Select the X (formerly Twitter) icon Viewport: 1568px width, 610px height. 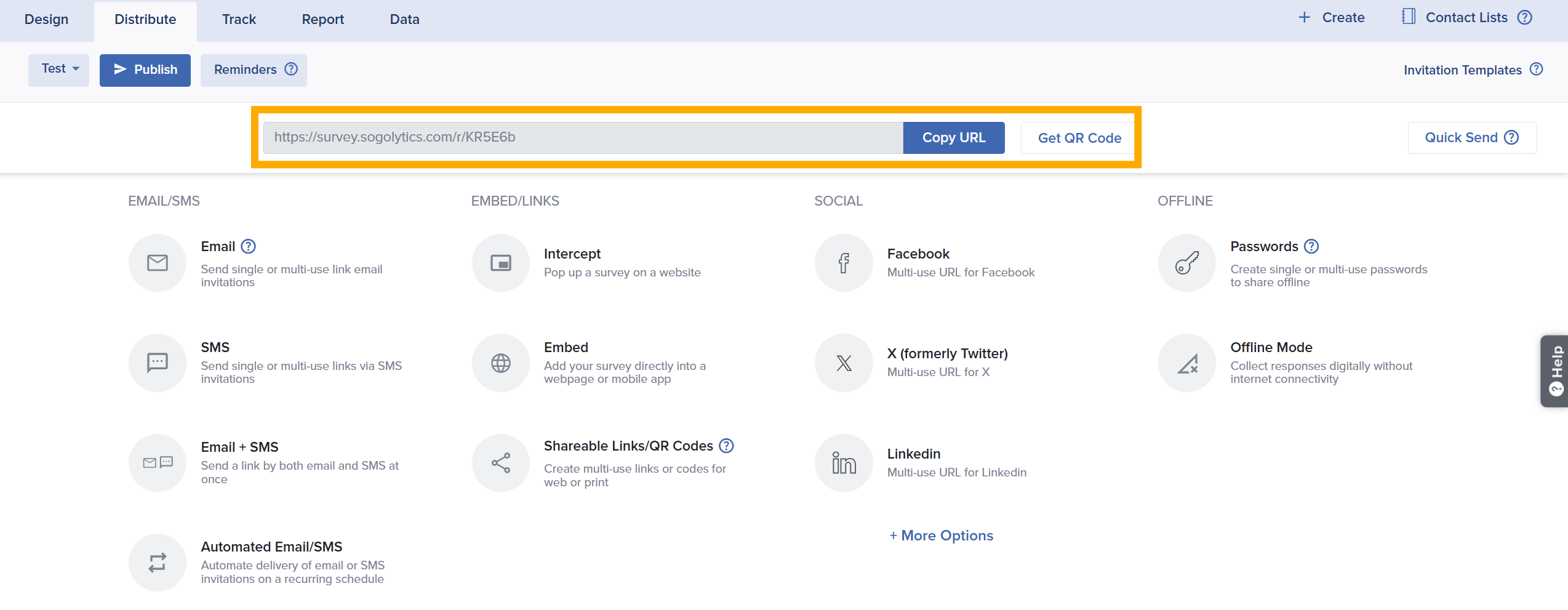coord(844,363)
